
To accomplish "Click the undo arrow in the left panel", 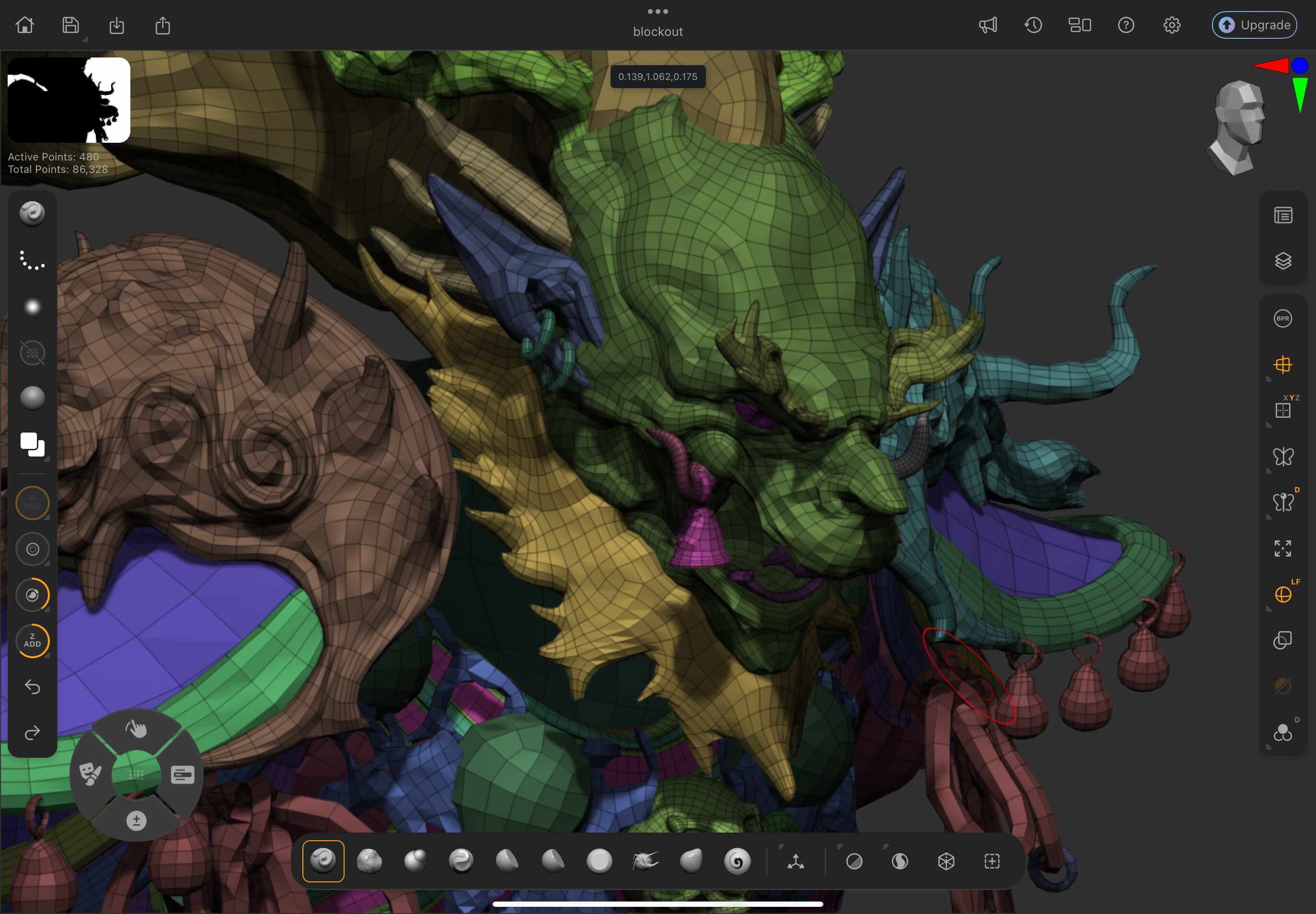I will (33, 686).
